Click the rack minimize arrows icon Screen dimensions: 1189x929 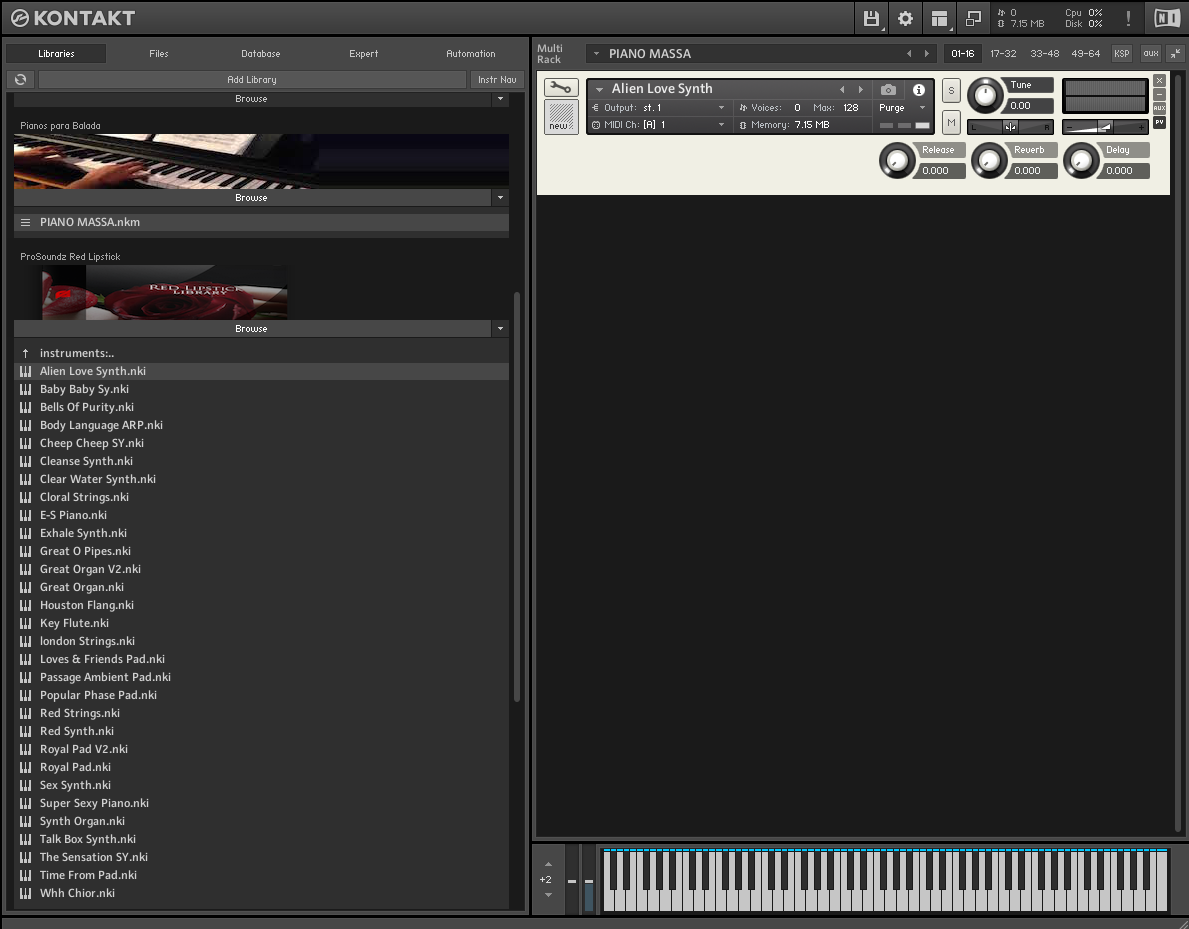coord(1175,54)
